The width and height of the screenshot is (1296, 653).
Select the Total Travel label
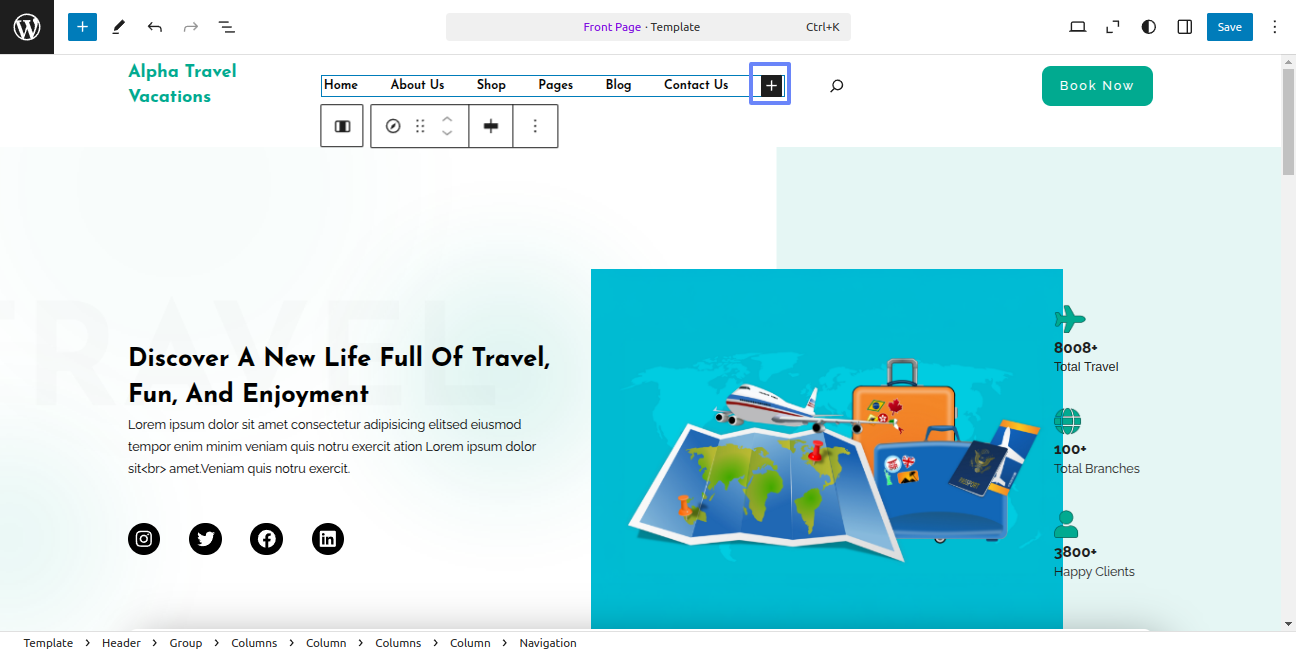click(x=1086, y=367)
